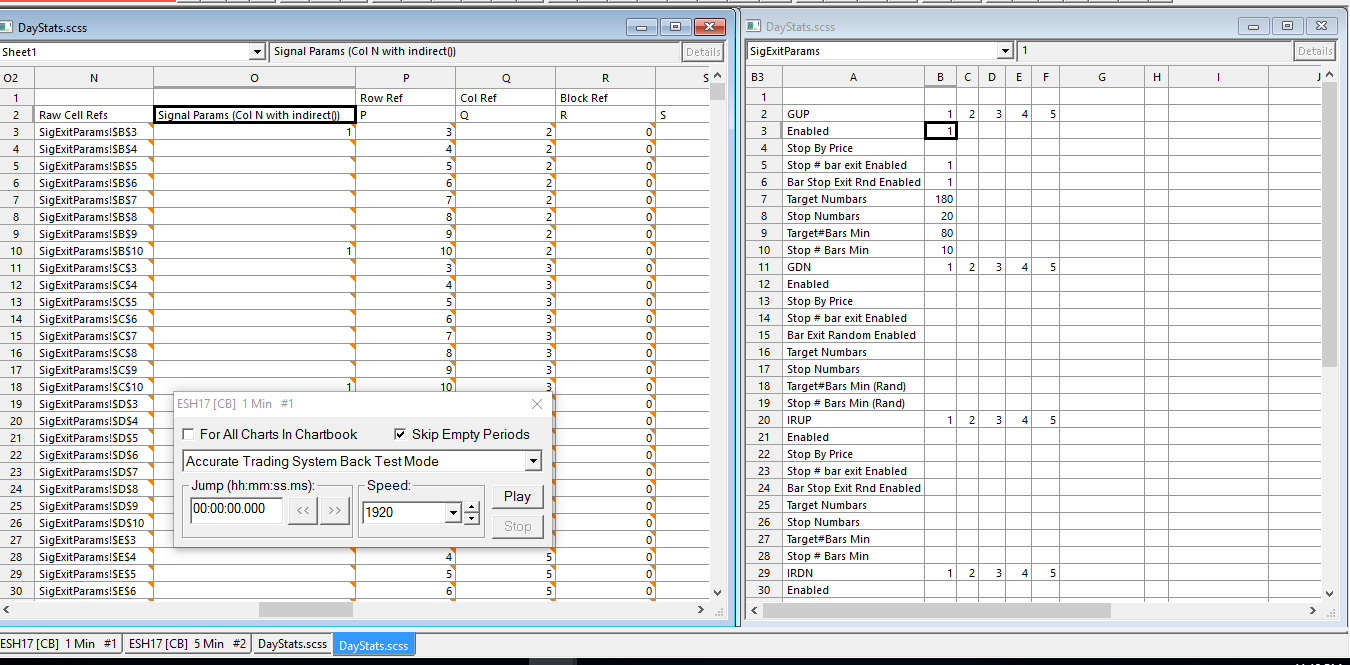Select cell SigExitParams!$B$10

tap(94, 251)
